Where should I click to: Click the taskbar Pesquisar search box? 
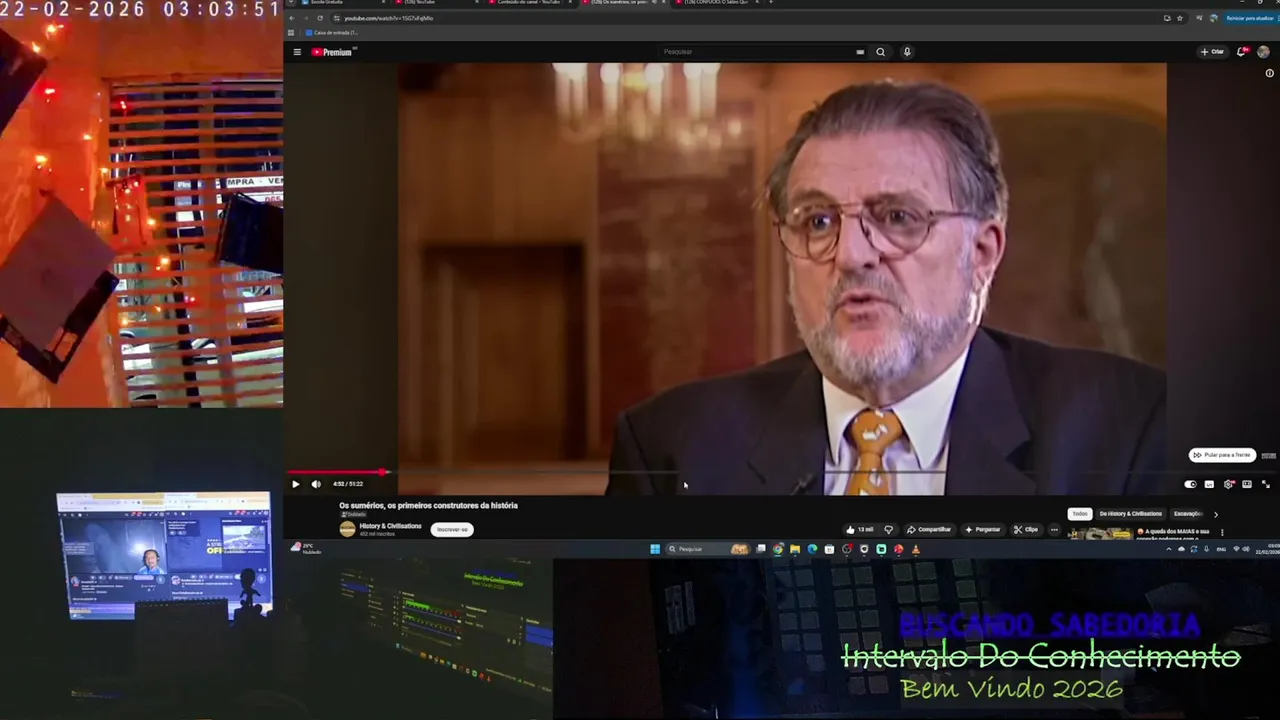(708, 549)
